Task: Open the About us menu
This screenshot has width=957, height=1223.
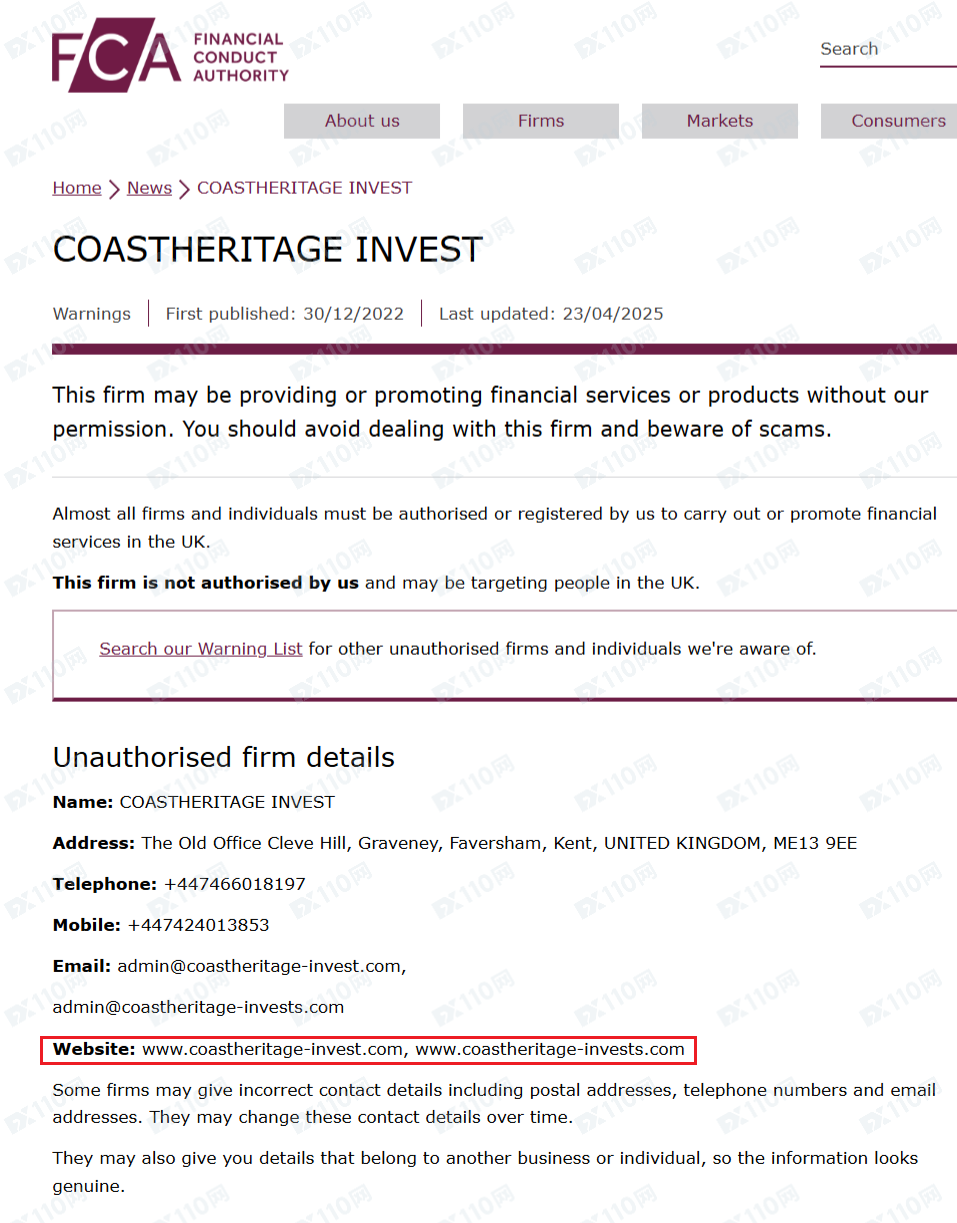Action: (362, 121)
